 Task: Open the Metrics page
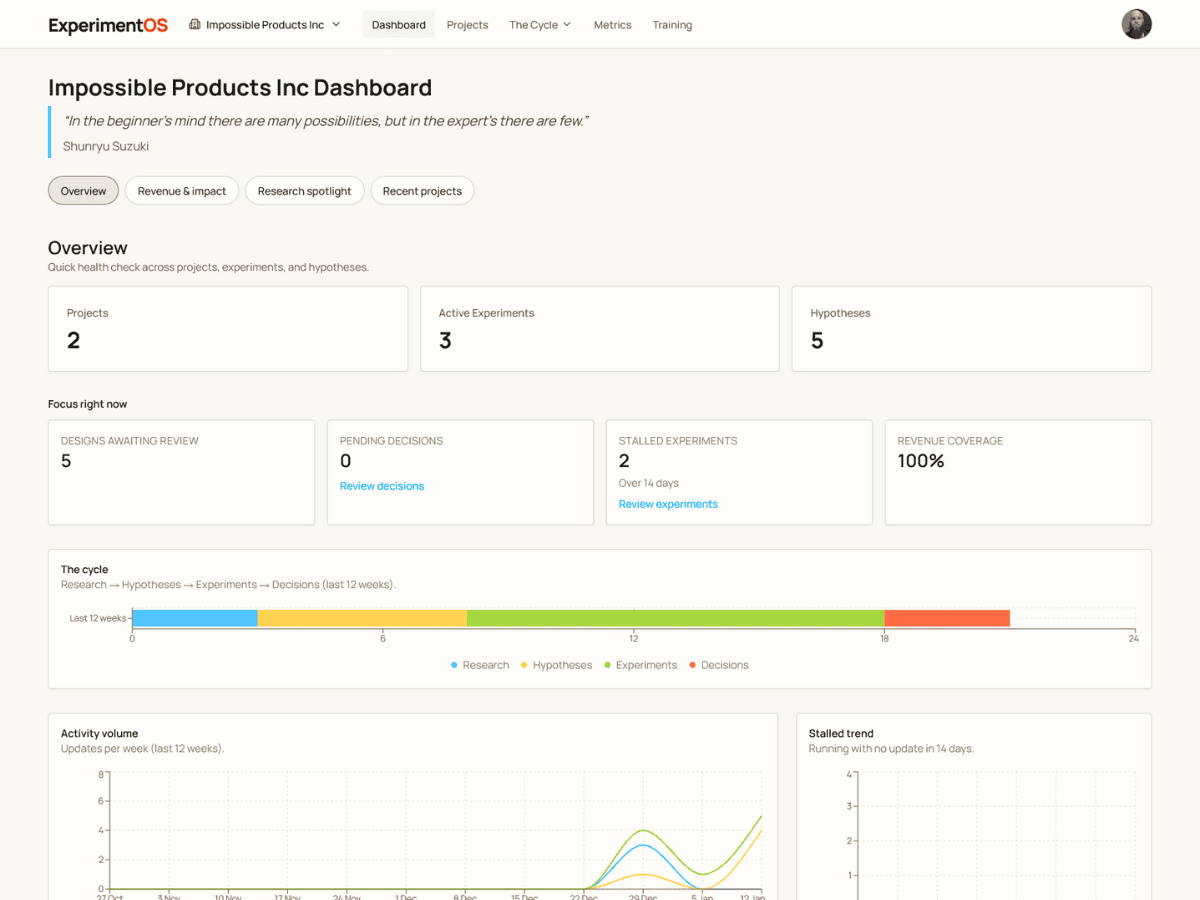(612, 24)
